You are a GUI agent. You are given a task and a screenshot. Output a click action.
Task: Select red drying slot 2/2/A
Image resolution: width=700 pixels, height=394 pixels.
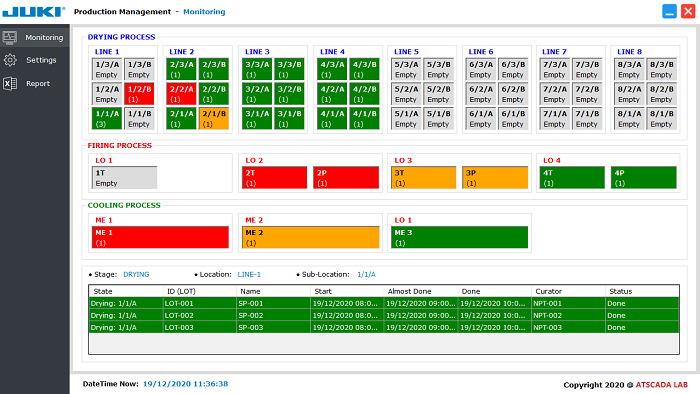[181, 94]
